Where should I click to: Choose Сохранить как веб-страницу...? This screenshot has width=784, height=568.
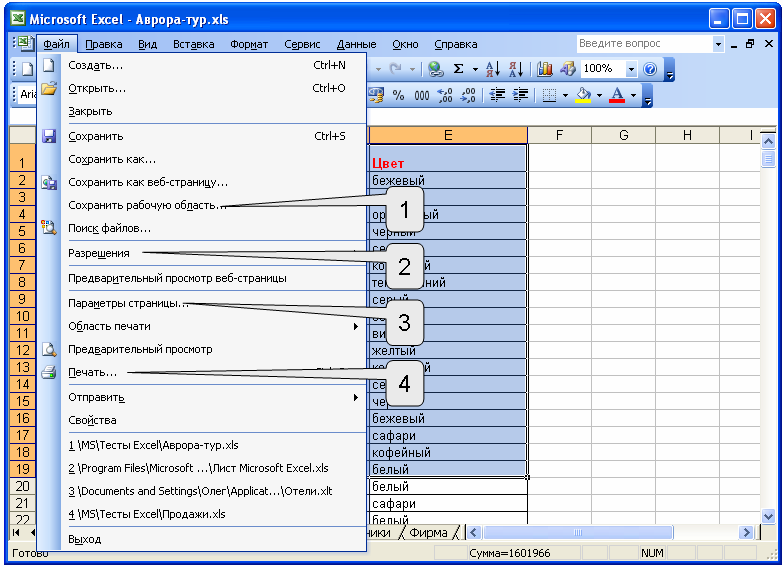click(202, 182)
